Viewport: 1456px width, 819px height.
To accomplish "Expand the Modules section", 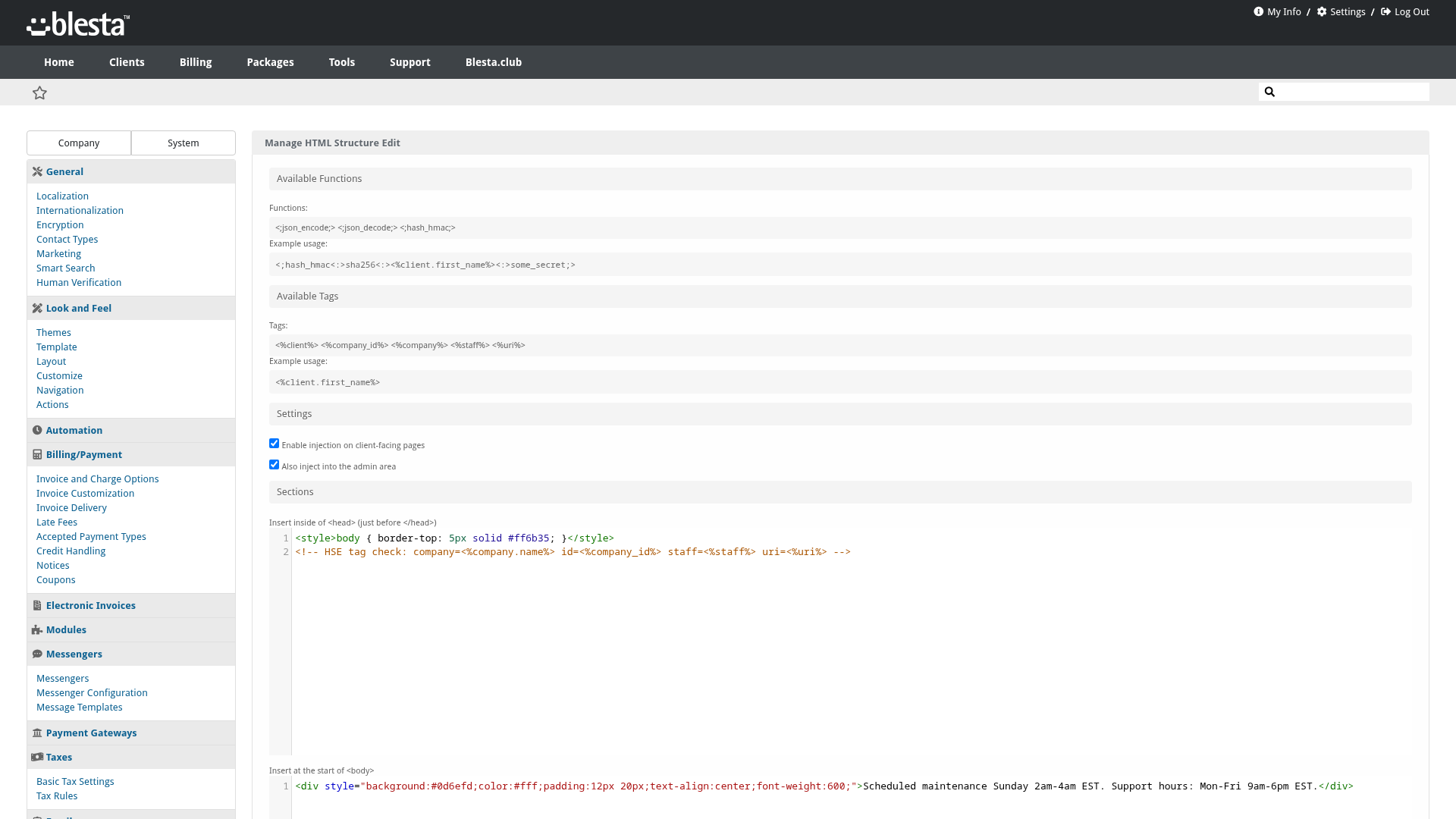I will click(131, 629).
